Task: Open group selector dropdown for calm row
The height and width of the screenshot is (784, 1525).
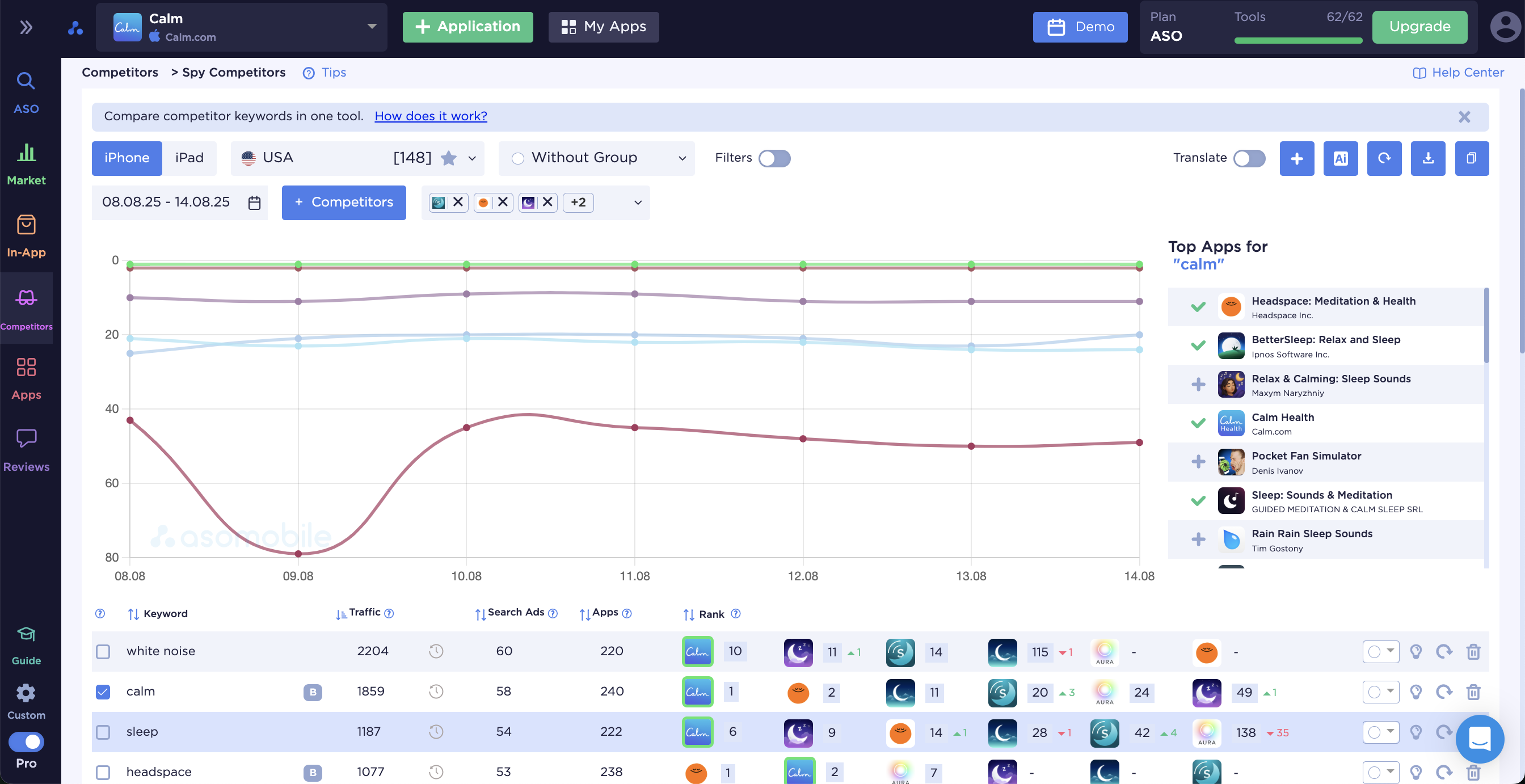Action: point(1380,692)
